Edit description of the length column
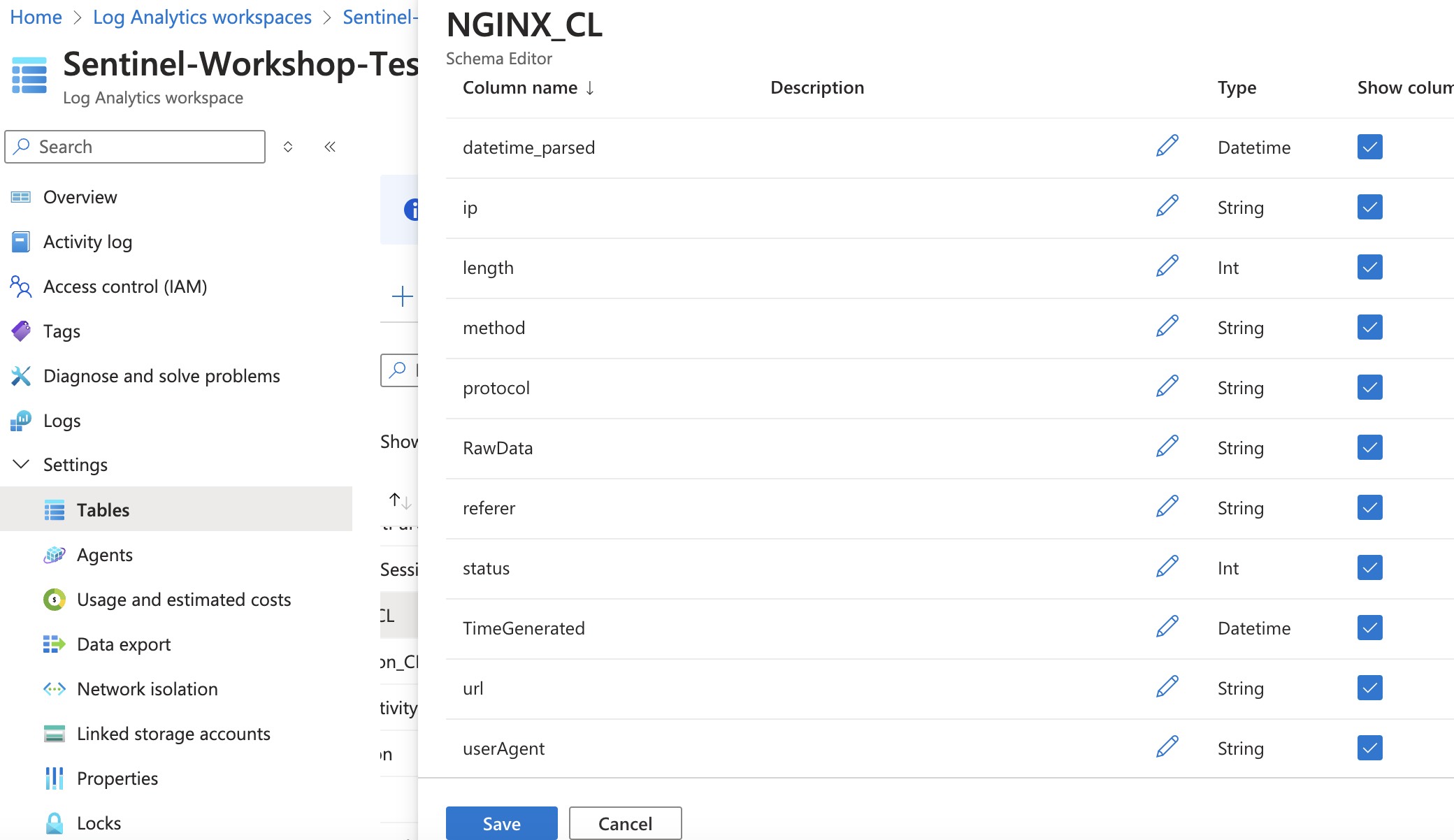Image resolution: width=1454 pixels, height=840 pixels. tap(1167, 267)
